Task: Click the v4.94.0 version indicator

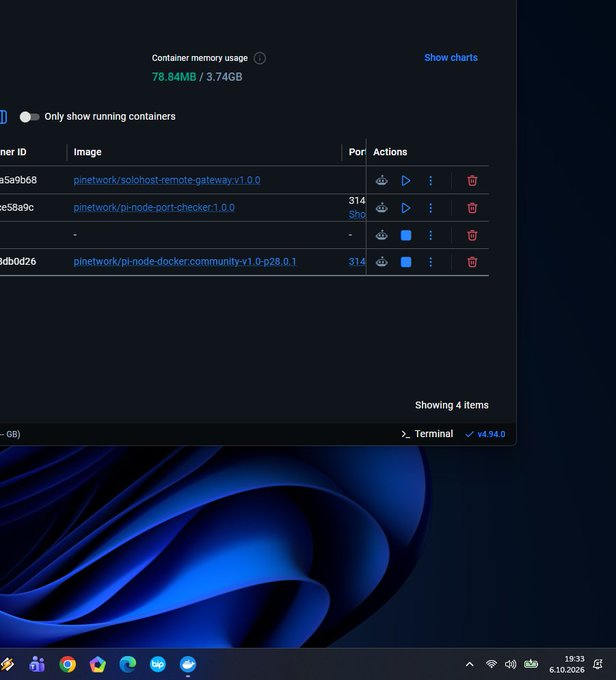Action: point(485,434)
